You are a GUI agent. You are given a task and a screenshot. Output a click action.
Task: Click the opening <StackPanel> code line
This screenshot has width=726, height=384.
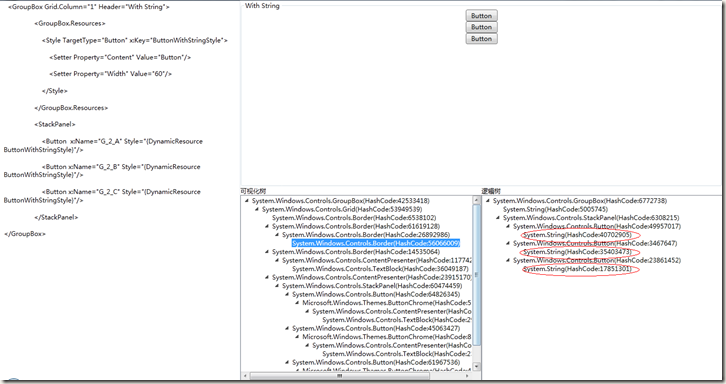(55, 124)
